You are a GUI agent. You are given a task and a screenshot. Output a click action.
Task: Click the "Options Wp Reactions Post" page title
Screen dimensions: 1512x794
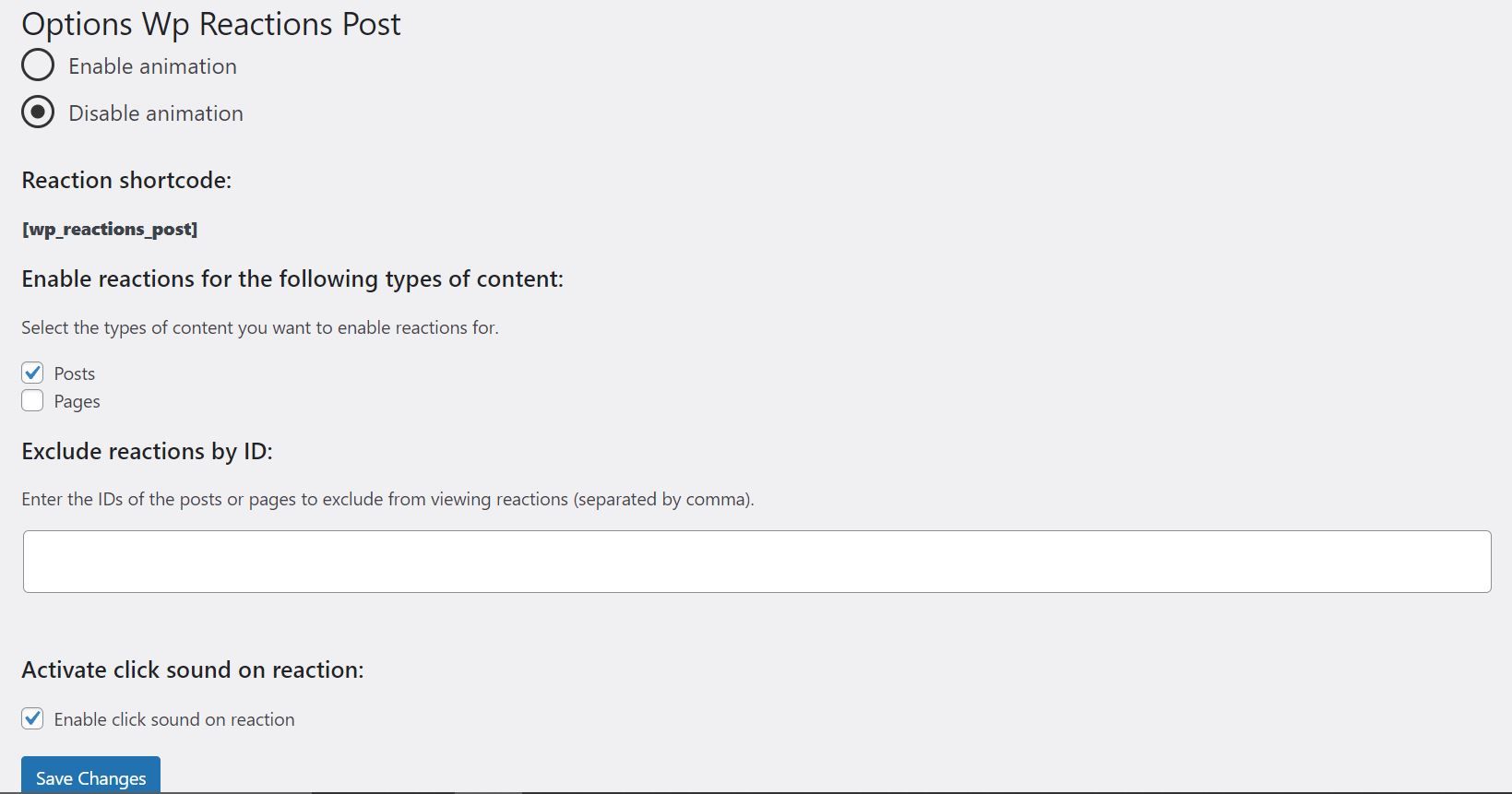[x=211, y=24]
